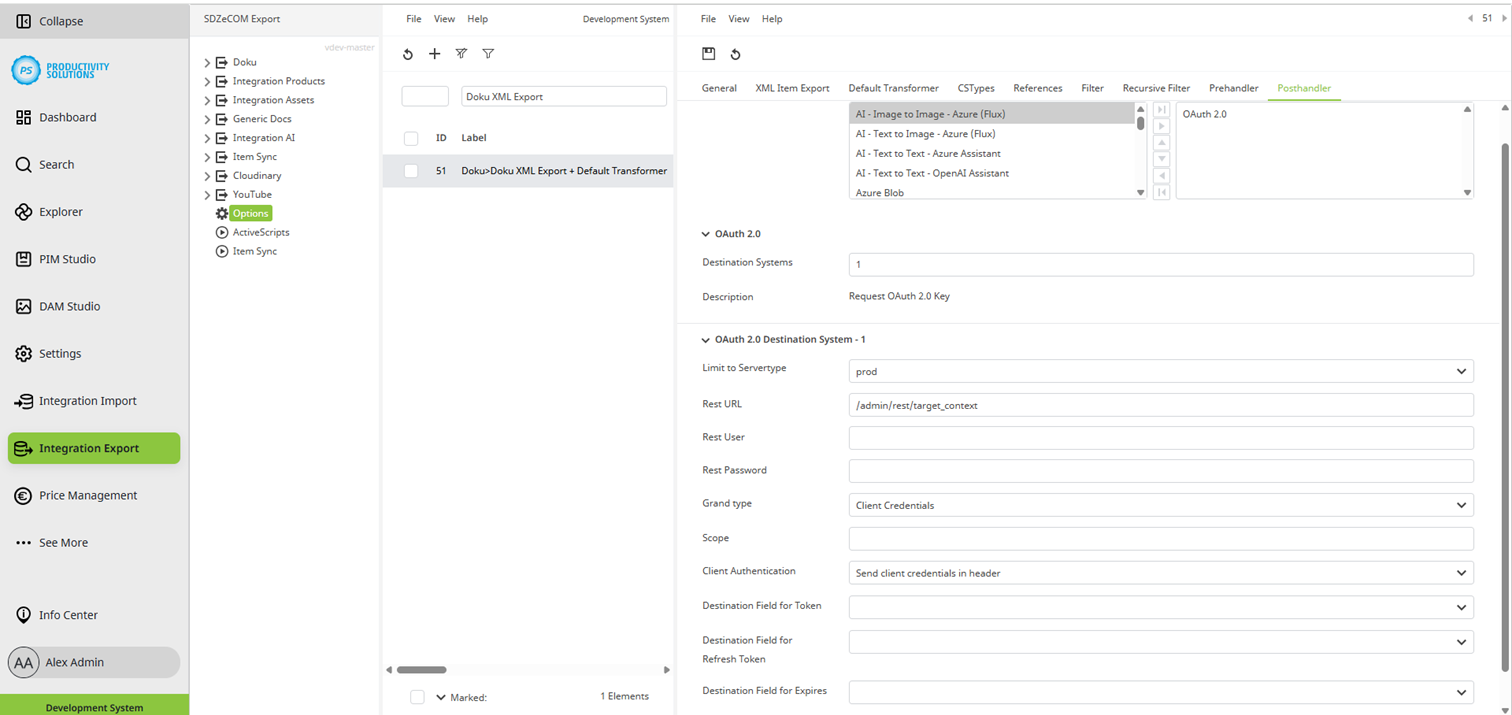Open the View menu
Screen dimensions: 1512x715
click(444, 18)
